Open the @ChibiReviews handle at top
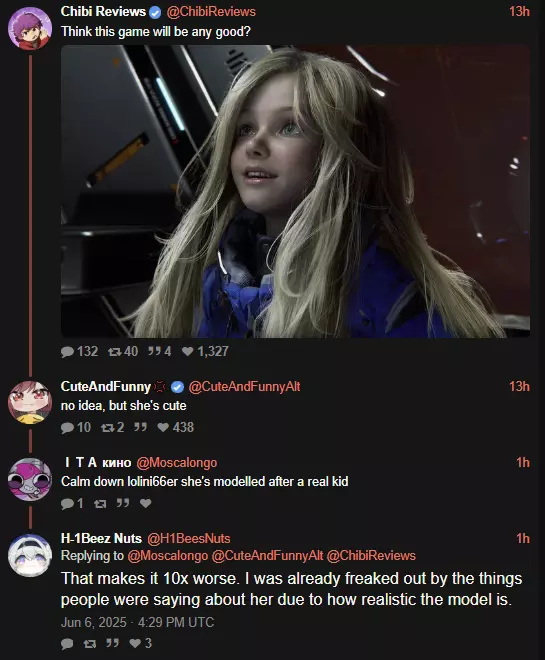This screenshot has height=660, width=545. 211,11
